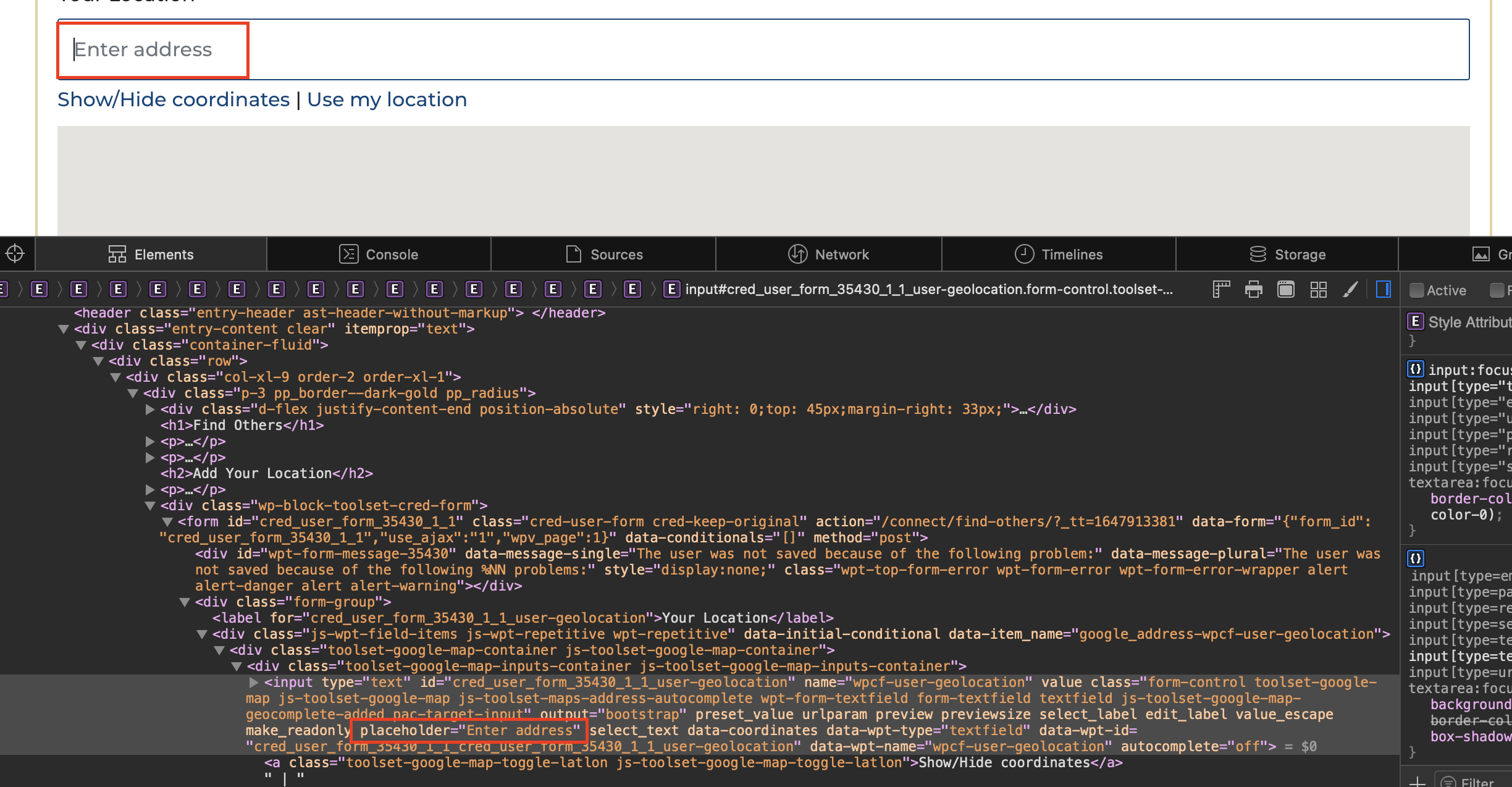This screenshot has height=787, width=1512.
Task: Click the name="wpcf-user-geolocation" attribute
Action: tap(918, 683)
